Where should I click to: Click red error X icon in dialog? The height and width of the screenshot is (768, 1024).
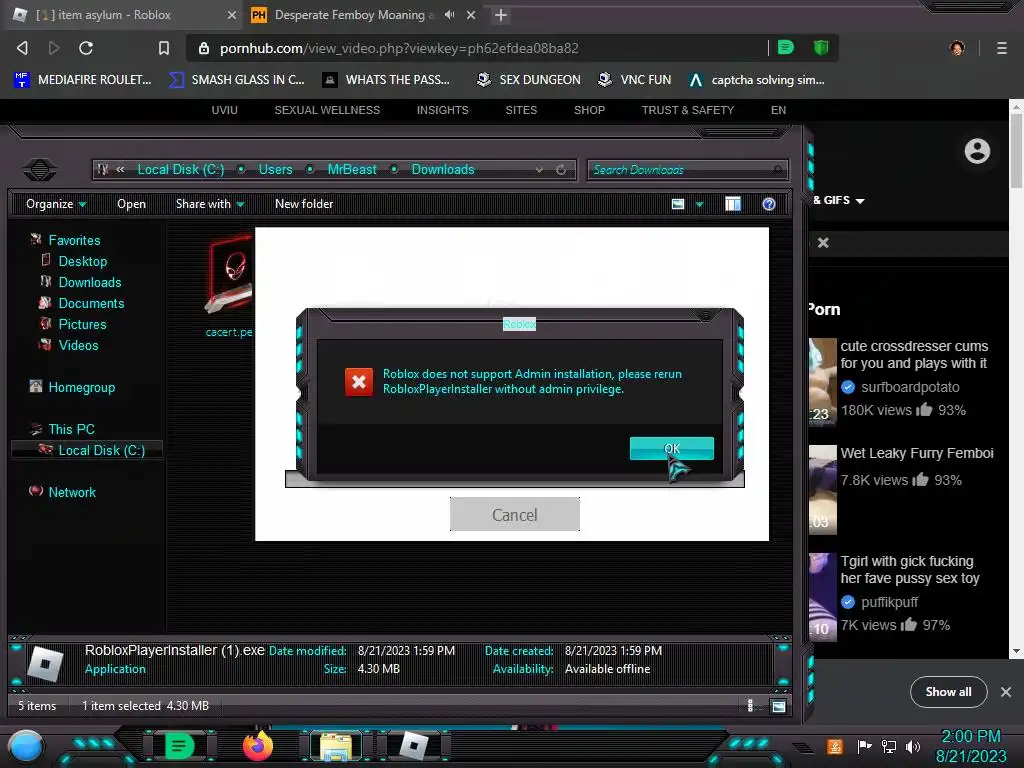click(x=359, y=382)
